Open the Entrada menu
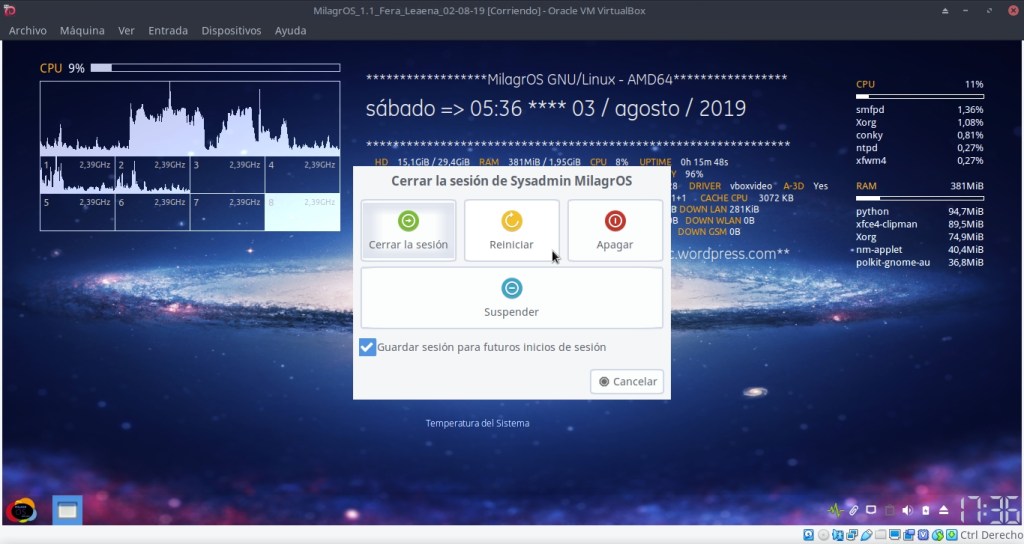The width and height of the screenshot is (1024, 544). (168, 31)
